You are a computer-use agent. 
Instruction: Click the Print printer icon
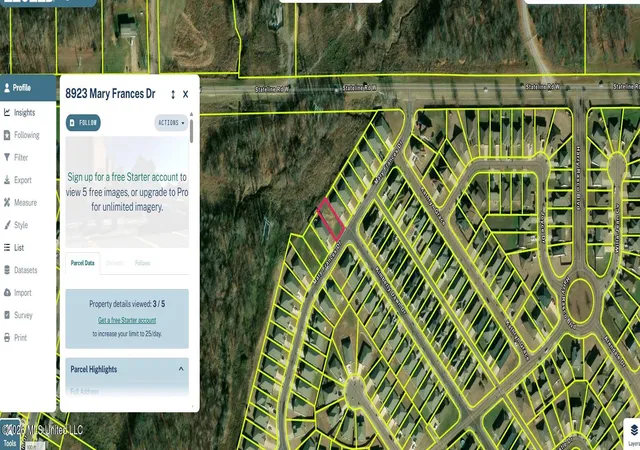(x=7, y=337)
